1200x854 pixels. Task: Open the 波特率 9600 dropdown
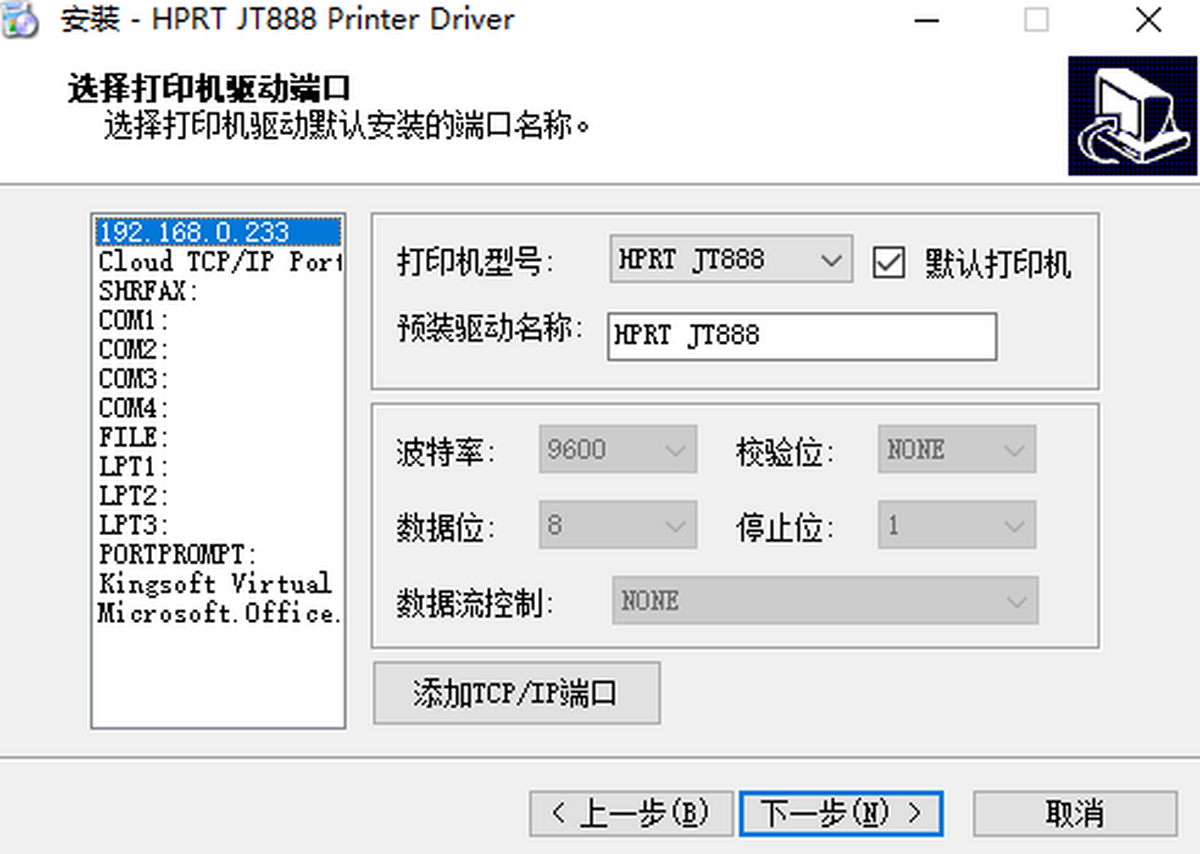[x=618, y=450]
